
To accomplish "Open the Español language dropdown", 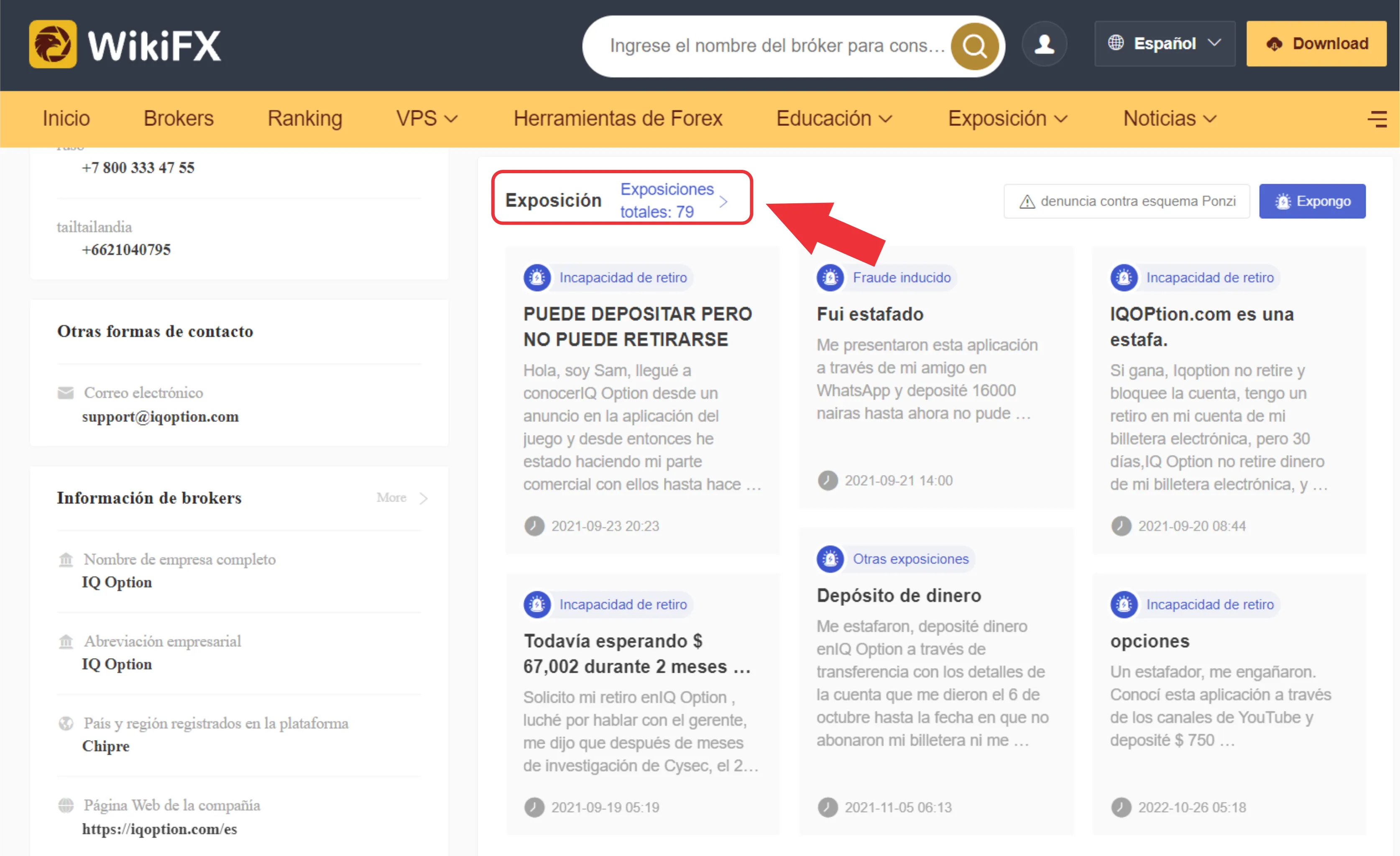I will pos(1165,44).
